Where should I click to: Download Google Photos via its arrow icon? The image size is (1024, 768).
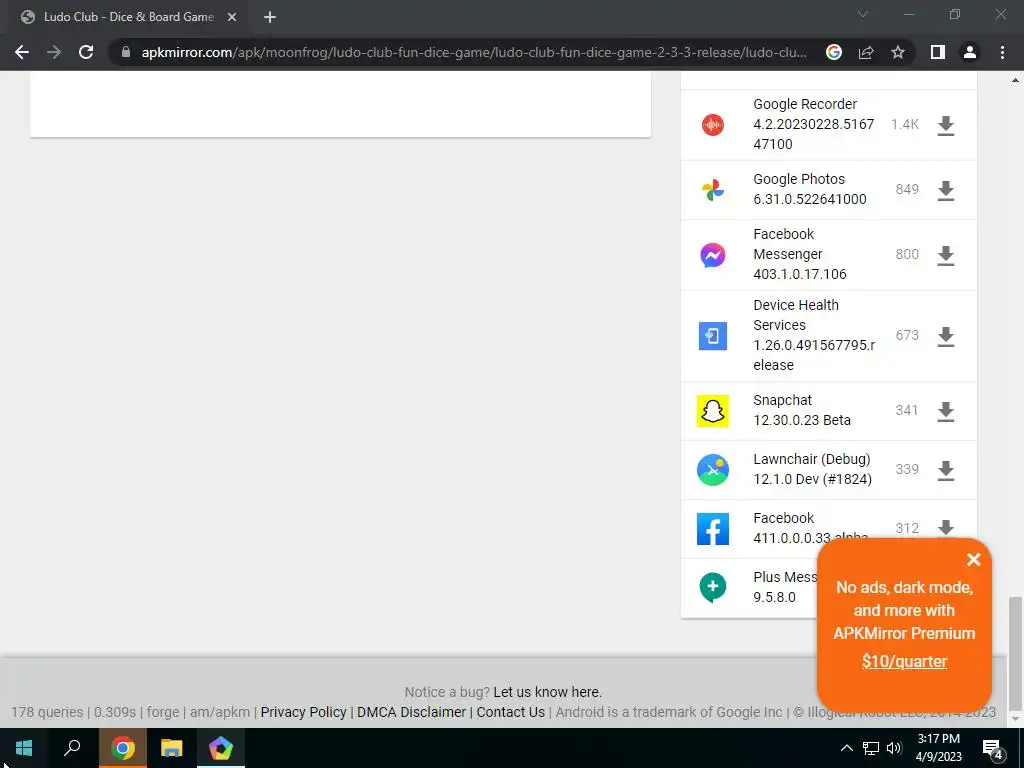[x=946, y=190]
